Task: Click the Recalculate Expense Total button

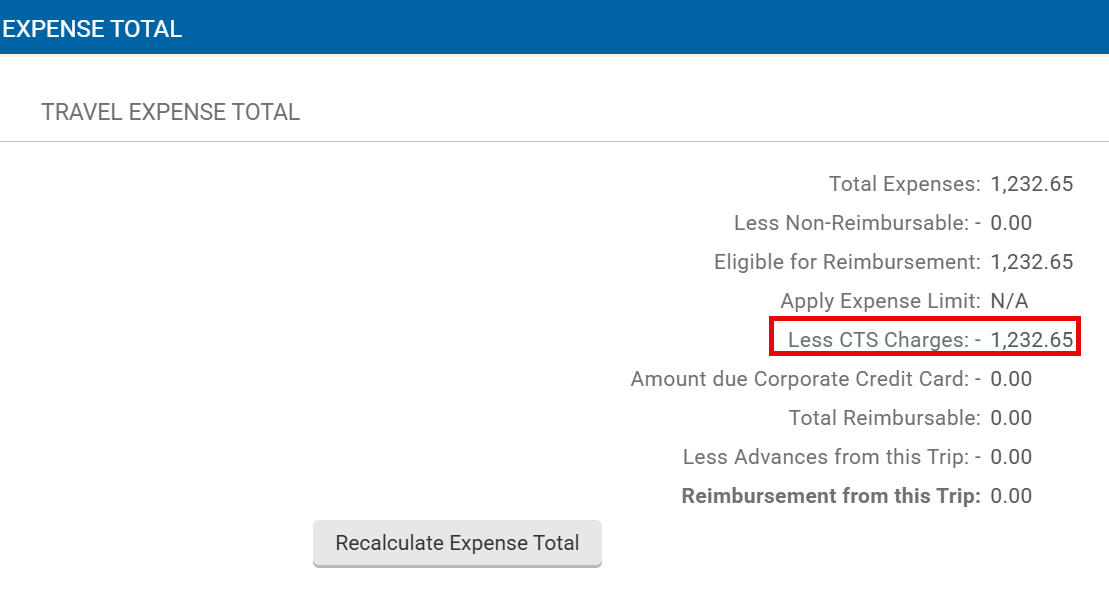Action: click(457, 543)
